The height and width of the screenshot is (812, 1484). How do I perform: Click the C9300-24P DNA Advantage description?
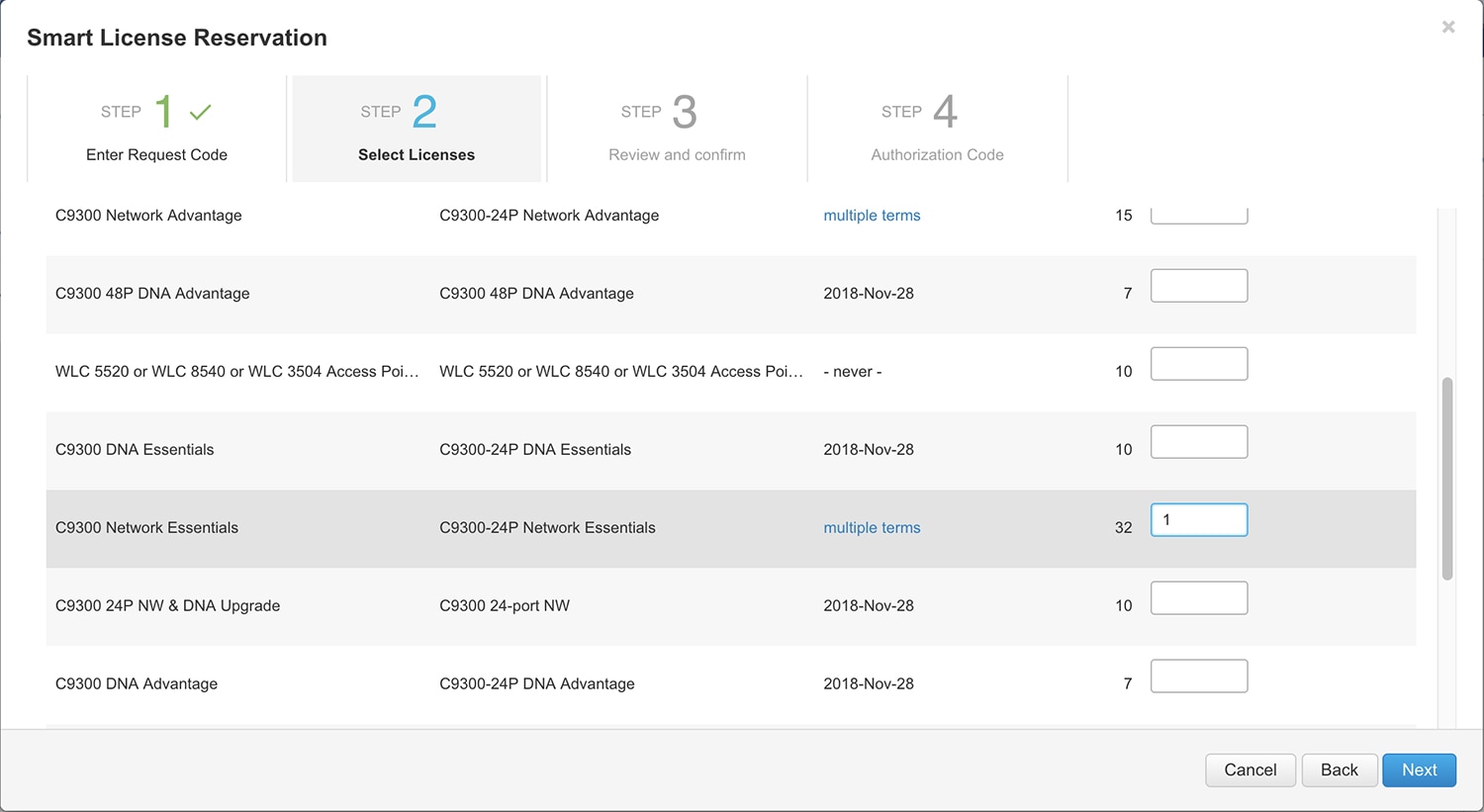[537, 684]
